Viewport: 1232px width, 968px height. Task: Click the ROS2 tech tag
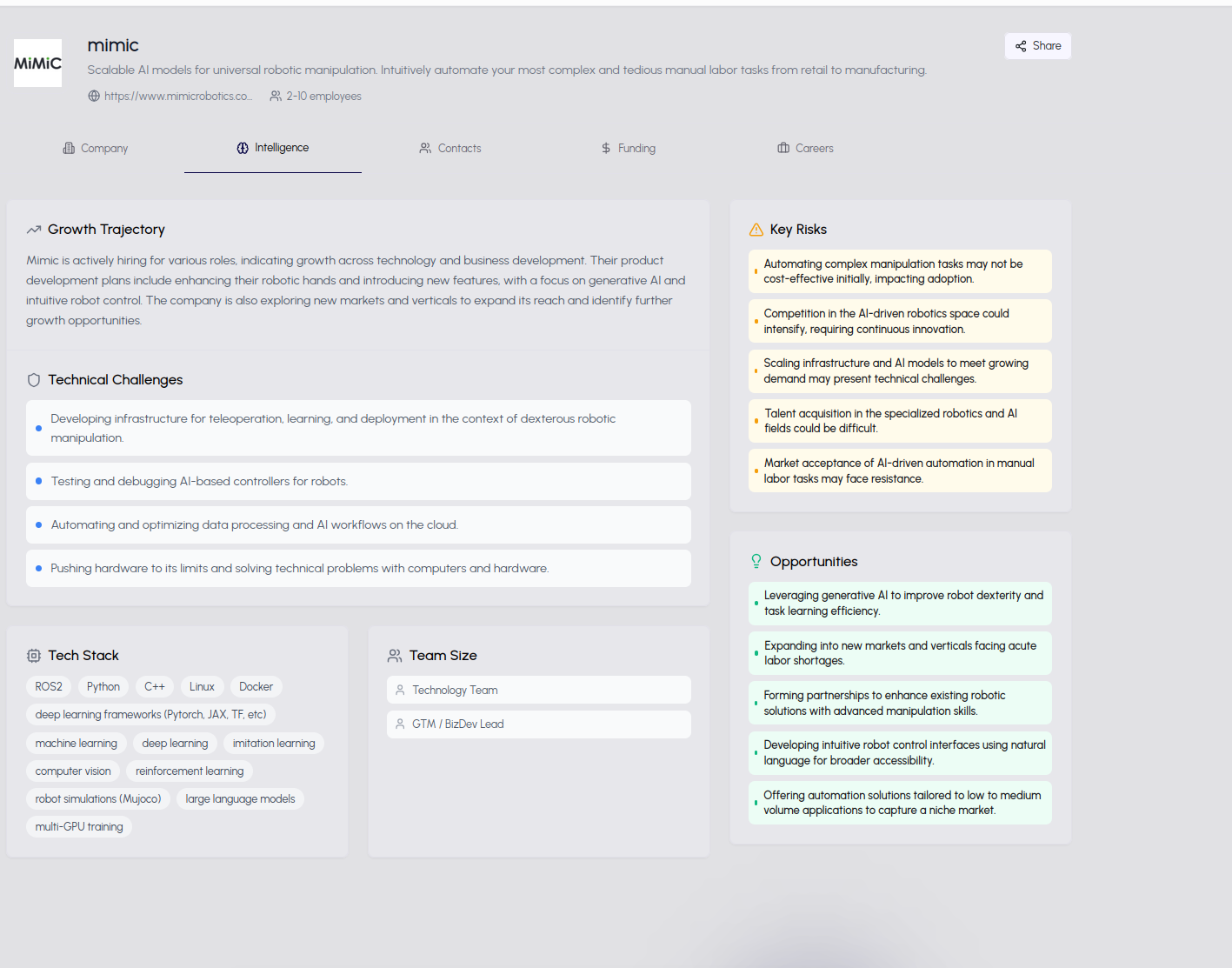point(49,687)
